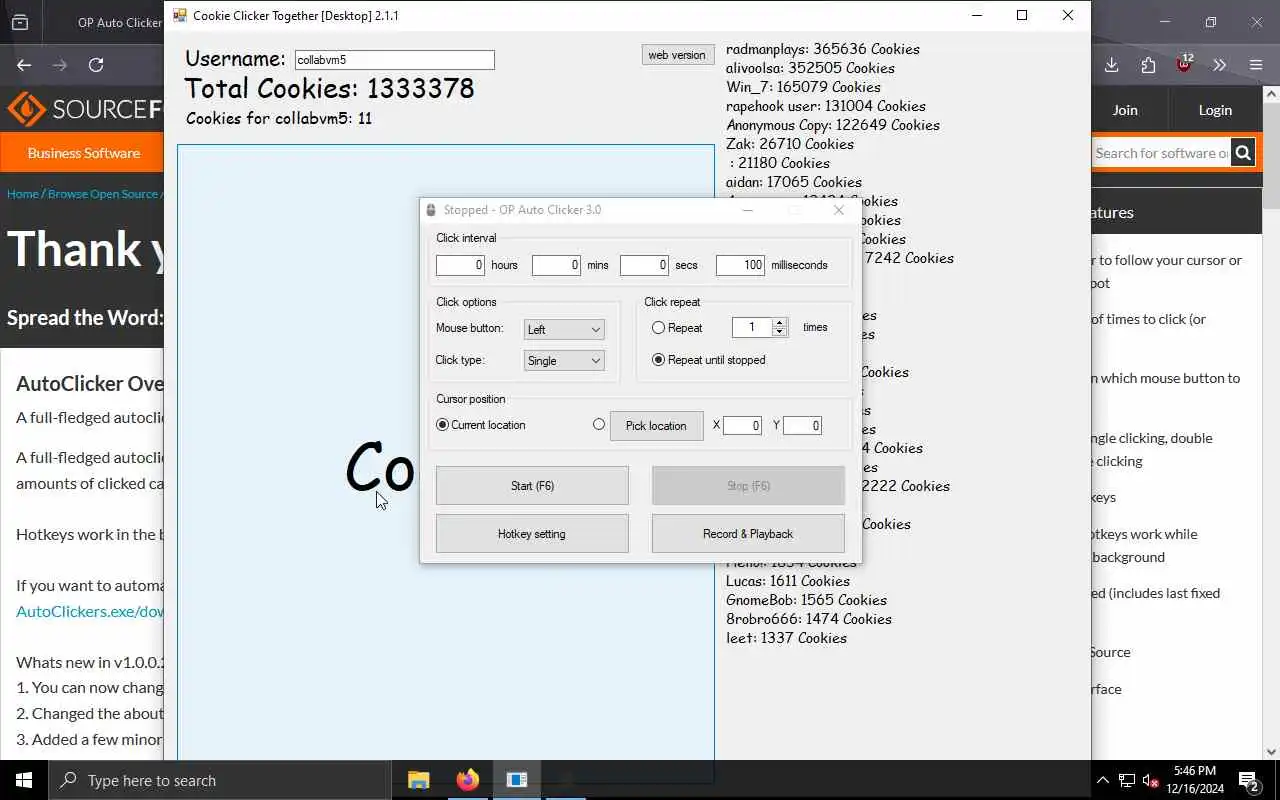Select Repeat until stopped option
1280x800 pixels.
(x=658, y=359)
